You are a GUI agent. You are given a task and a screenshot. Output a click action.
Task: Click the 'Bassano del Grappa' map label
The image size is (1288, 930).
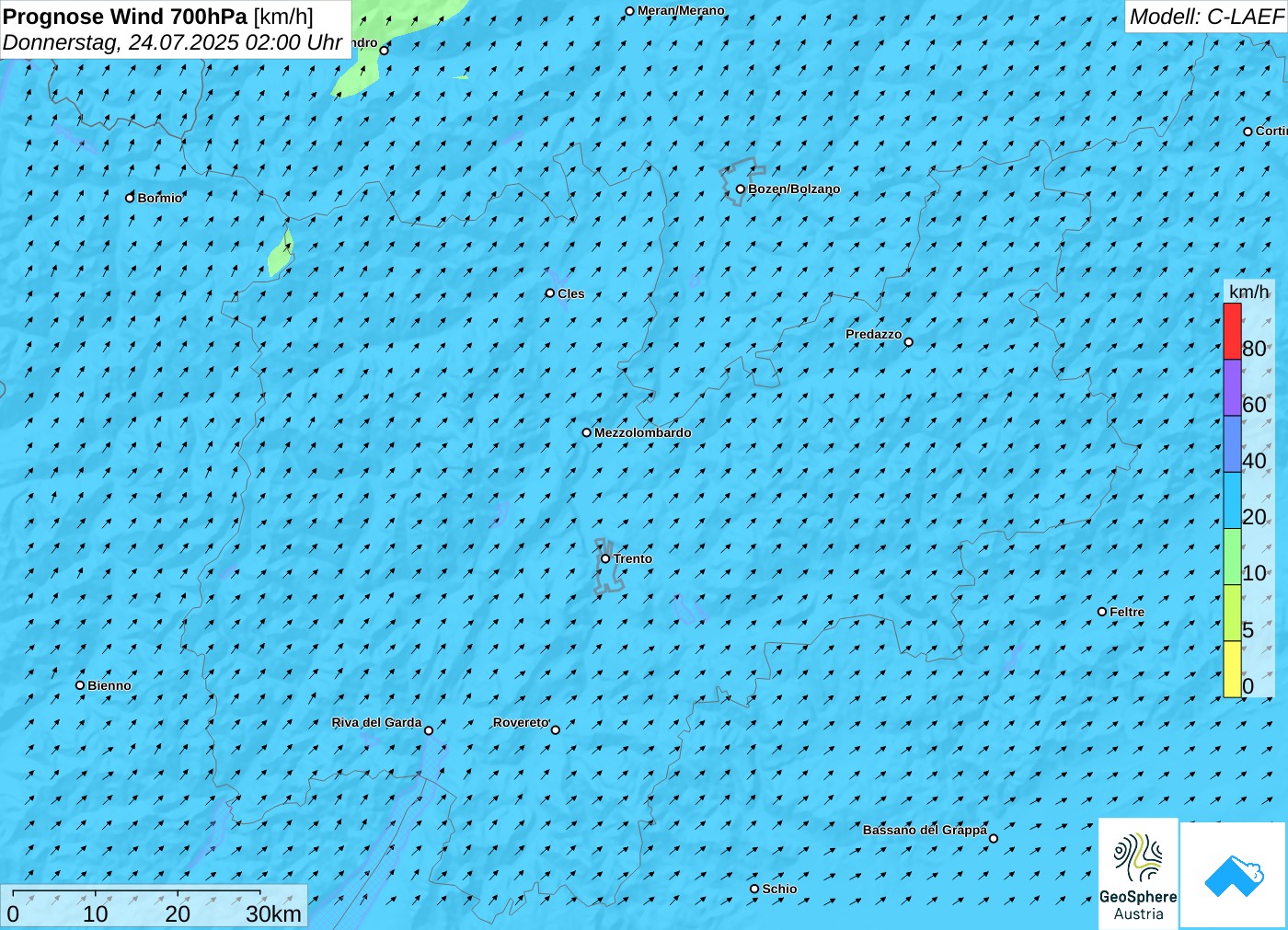pyautogui.click(x=925, y=830)
